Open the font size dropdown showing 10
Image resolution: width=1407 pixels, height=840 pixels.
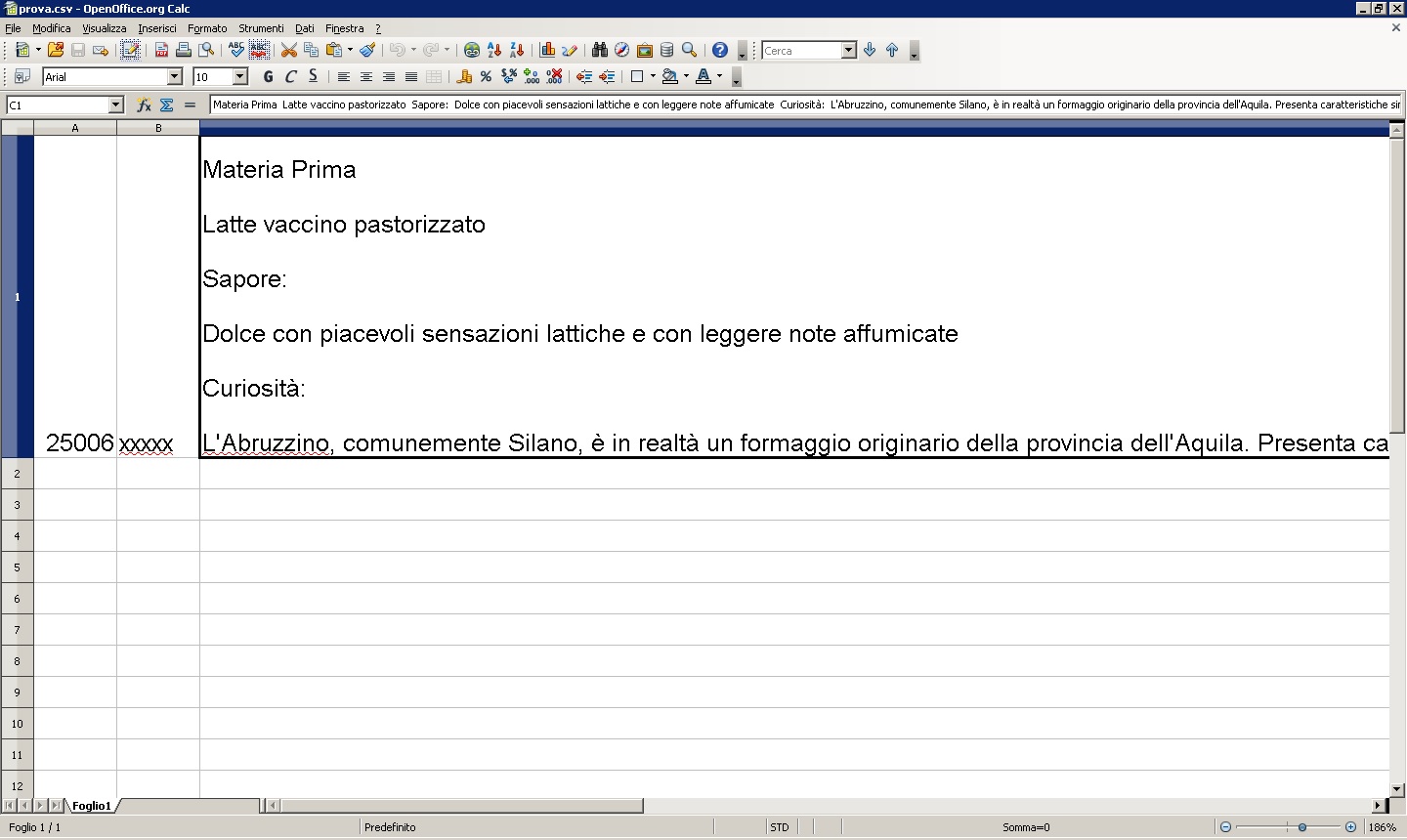point(240,76)
